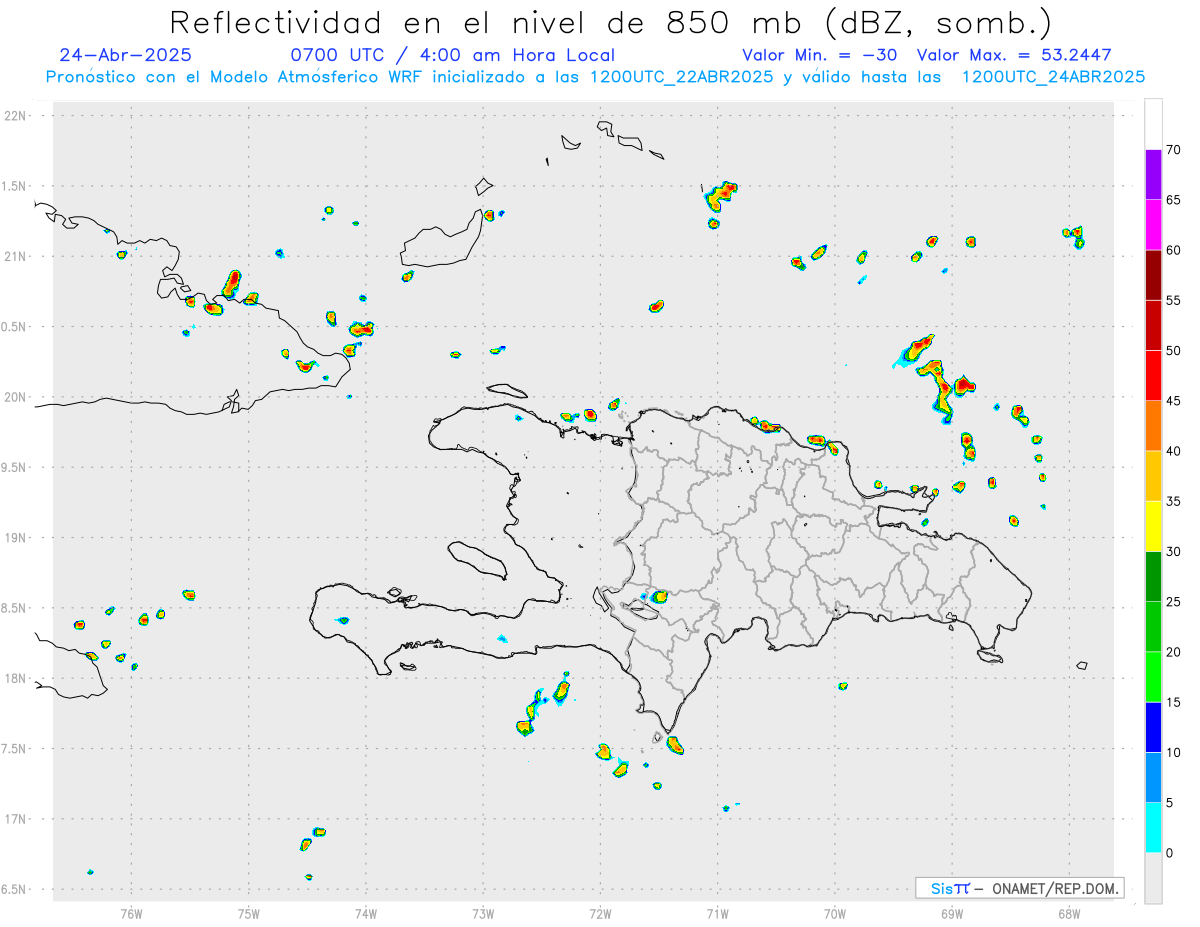
Task: Click the colorbar scale value '15'
Action: coord(1174,702)
